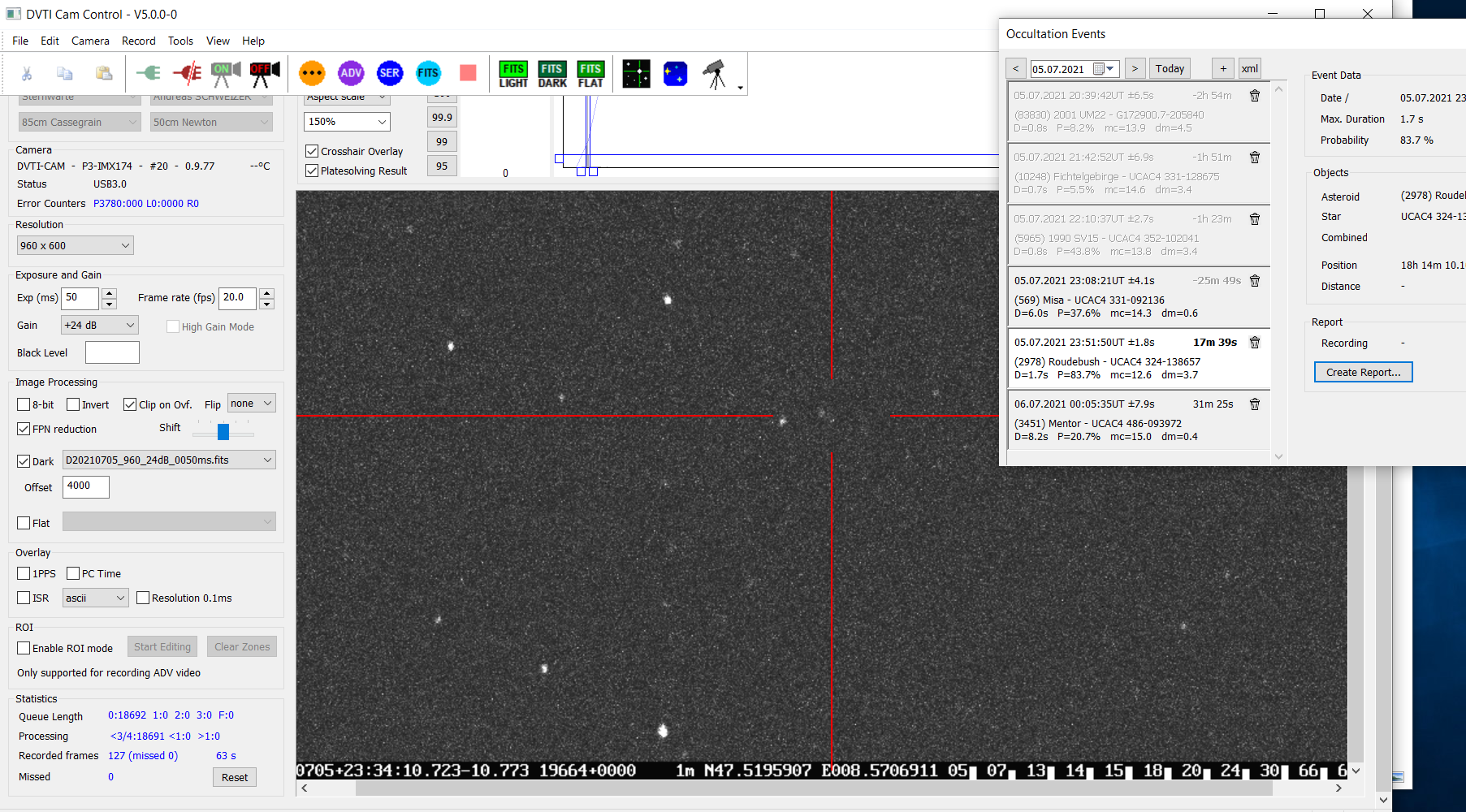Click the Shift slider handle
The height and width of the screenshot is (812, 1466).
[x=223, y=431]
